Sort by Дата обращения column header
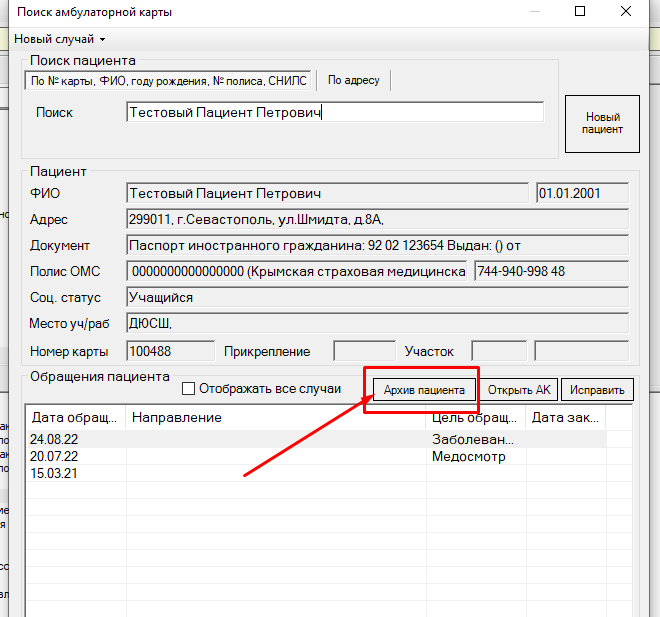The height and width of the screenshot is (617, 660). coord(75,417)
